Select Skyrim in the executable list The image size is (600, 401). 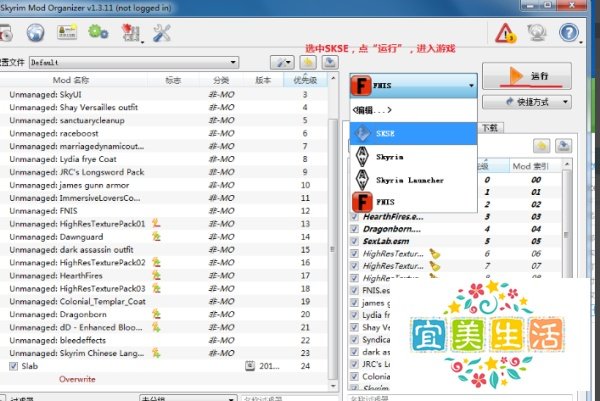413,157
